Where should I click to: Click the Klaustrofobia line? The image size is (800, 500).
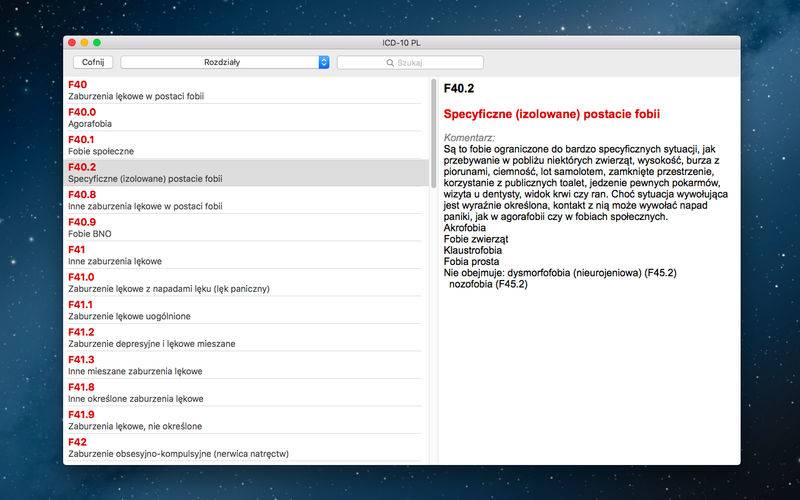point(473,251)
